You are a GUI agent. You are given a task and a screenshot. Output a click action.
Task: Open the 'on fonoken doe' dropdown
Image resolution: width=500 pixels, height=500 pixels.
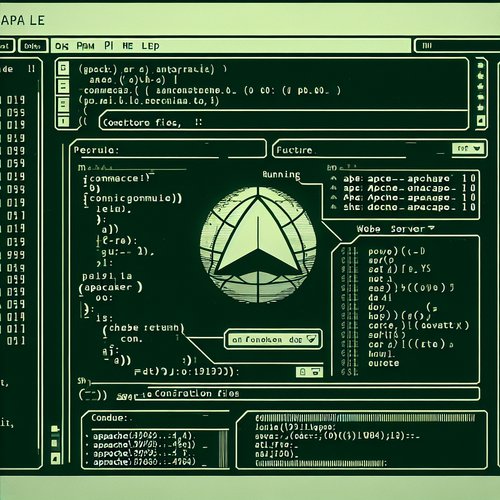(273, 340)
